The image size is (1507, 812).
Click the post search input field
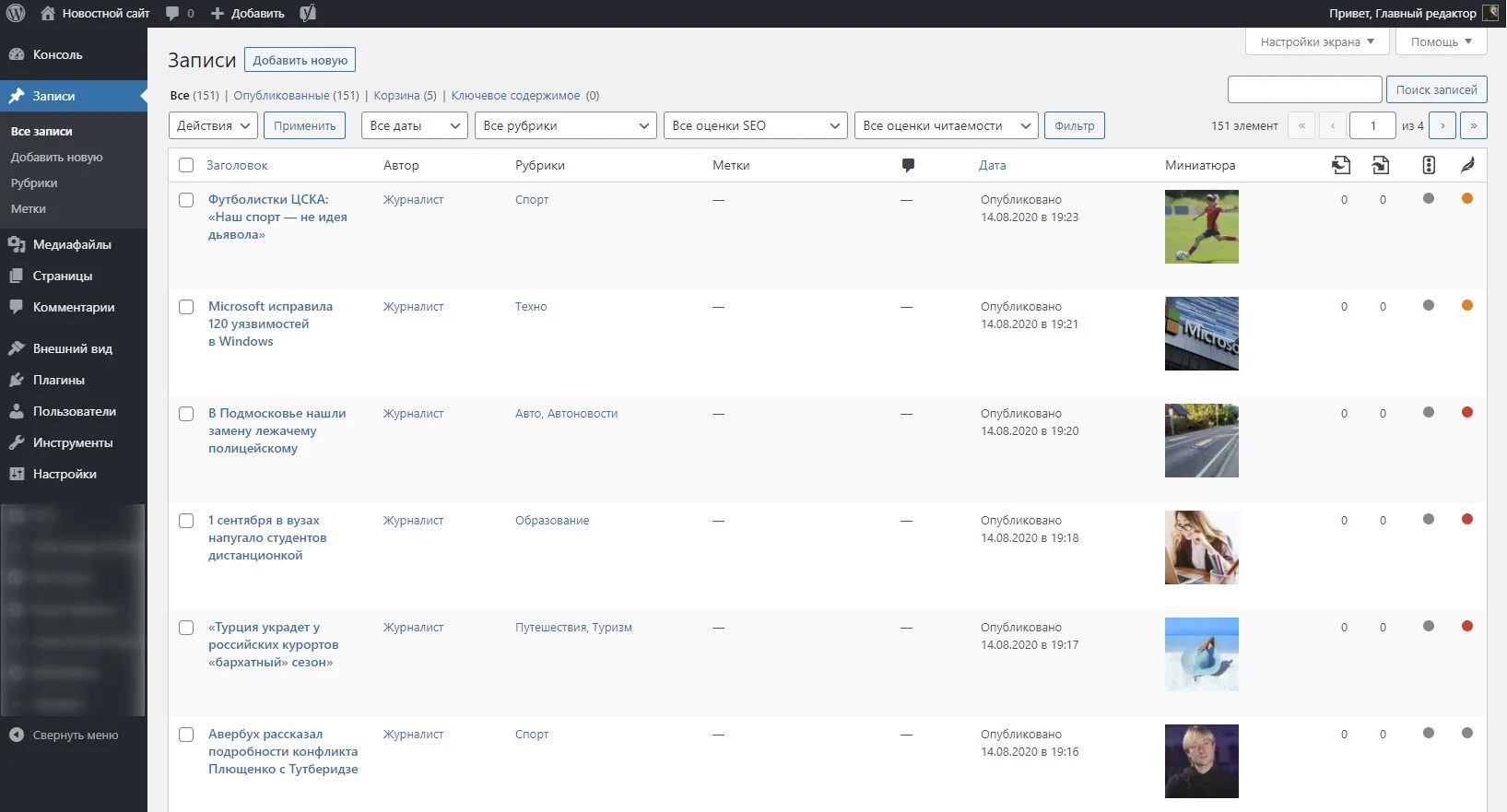[x=1304, y=89]
